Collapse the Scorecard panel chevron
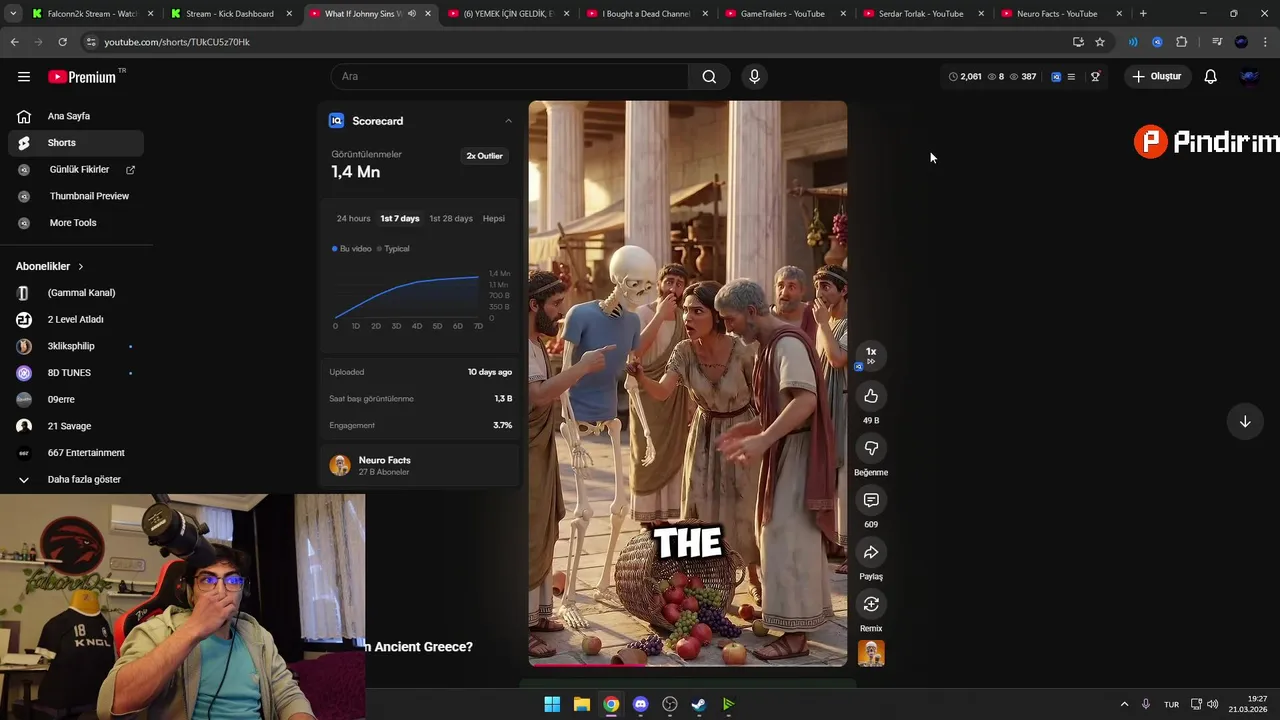This screenshot has height=720, width=1280. click(508, 121)
